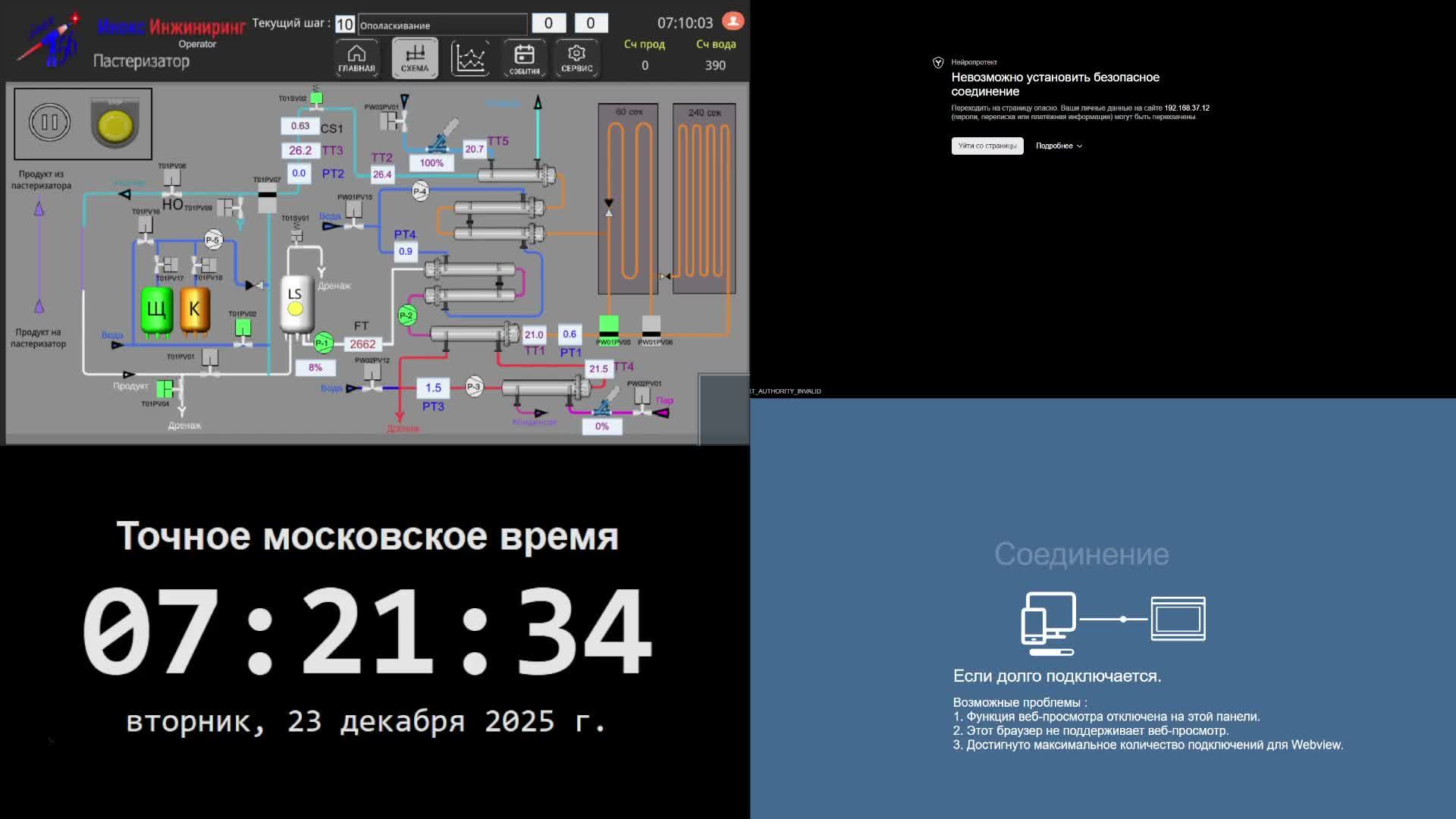Expand the Подробнее details section
This screenshot has width=1456, height=819.
1059,146
